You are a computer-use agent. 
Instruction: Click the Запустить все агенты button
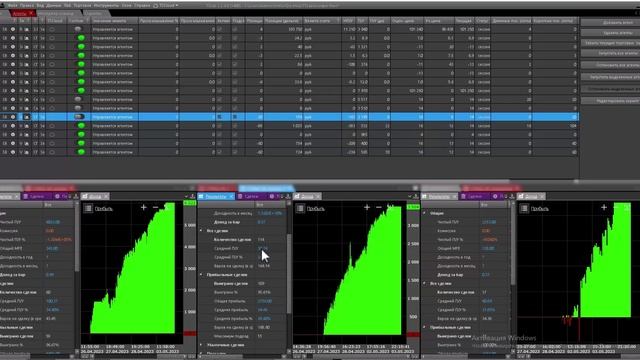(610, 53)
